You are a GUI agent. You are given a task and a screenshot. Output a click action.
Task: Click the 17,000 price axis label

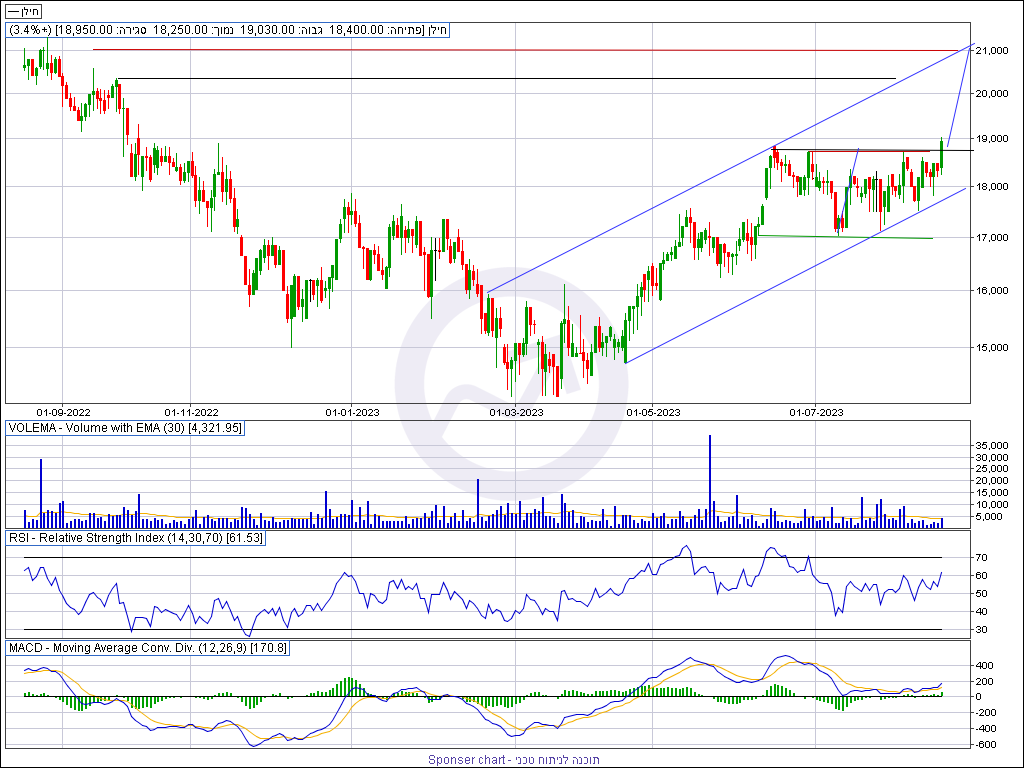click(993, 238)
